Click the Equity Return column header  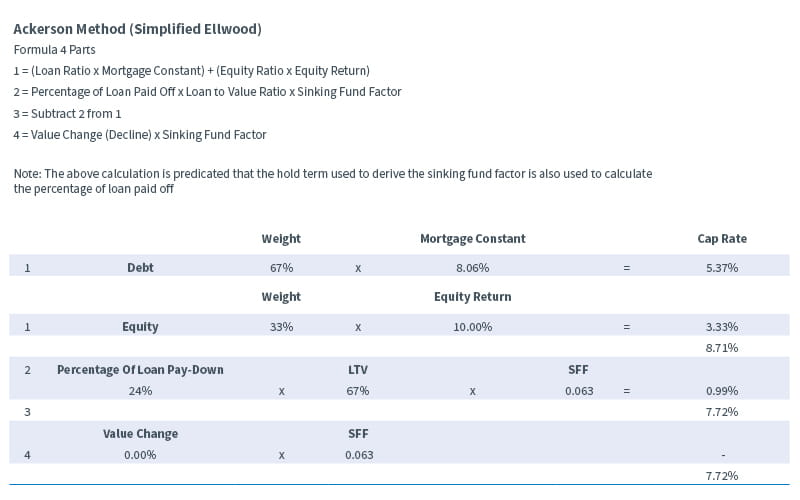pos(472,297)
